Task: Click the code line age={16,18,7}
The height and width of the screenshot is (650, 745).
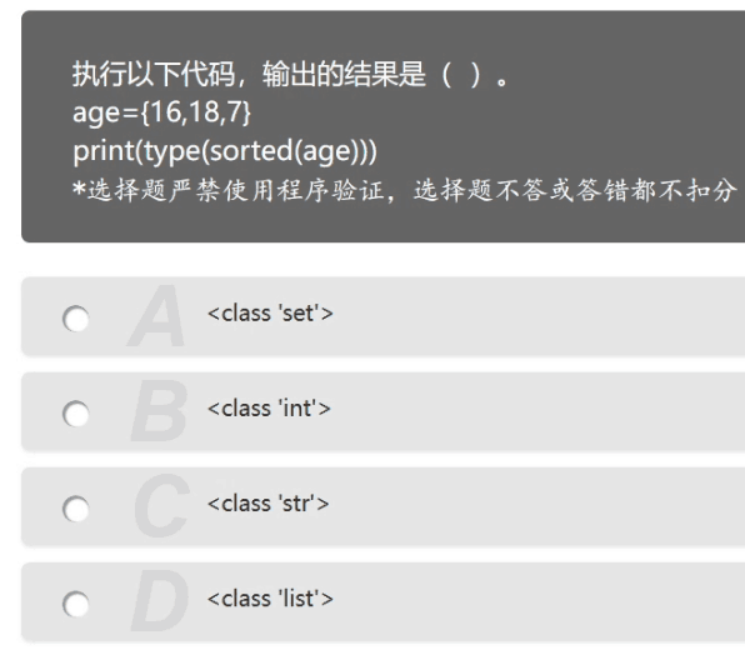Action: (x=162, y=113)
